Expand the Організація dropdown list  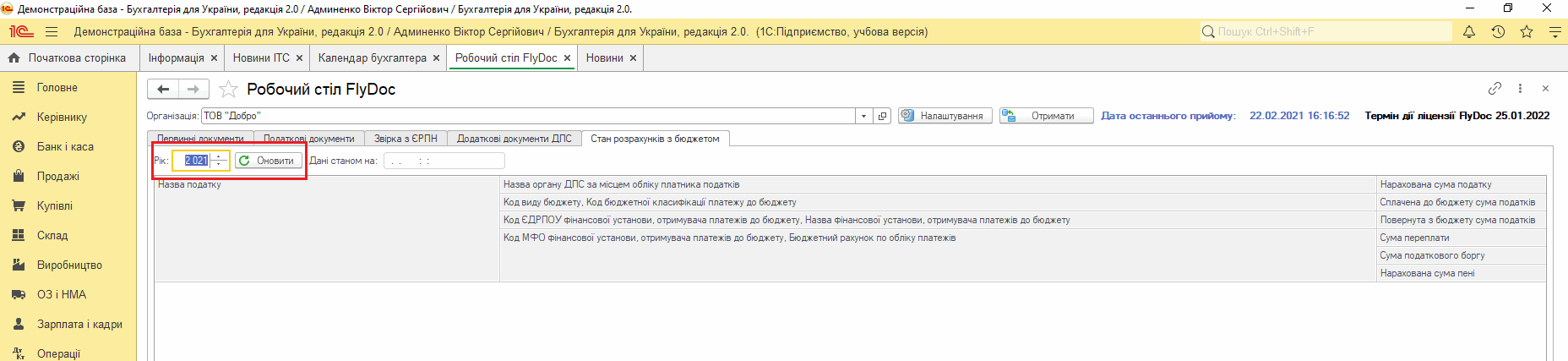coord(863,116)
